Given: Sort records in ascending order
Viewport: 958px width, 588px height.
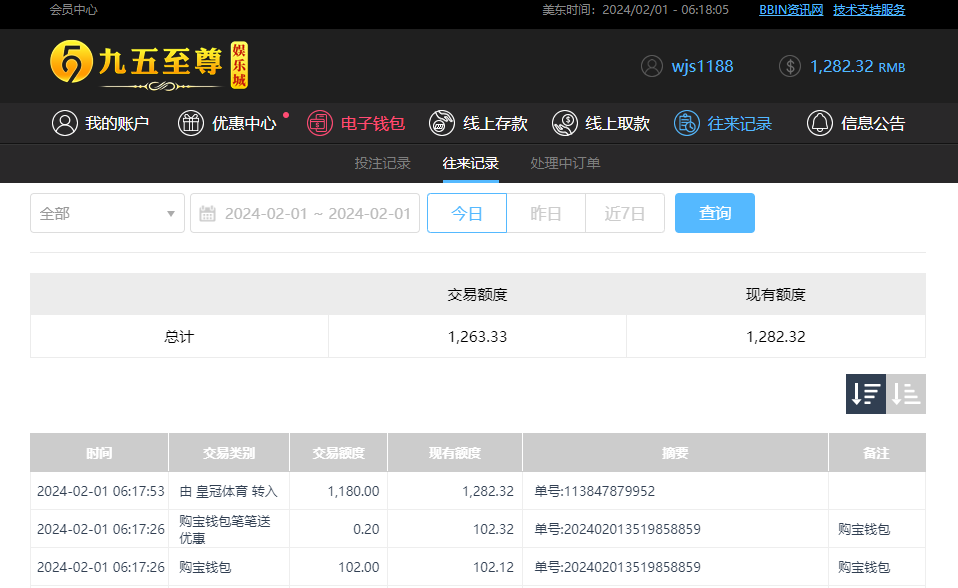Looking at the screenshot, I should click(906, 394).
